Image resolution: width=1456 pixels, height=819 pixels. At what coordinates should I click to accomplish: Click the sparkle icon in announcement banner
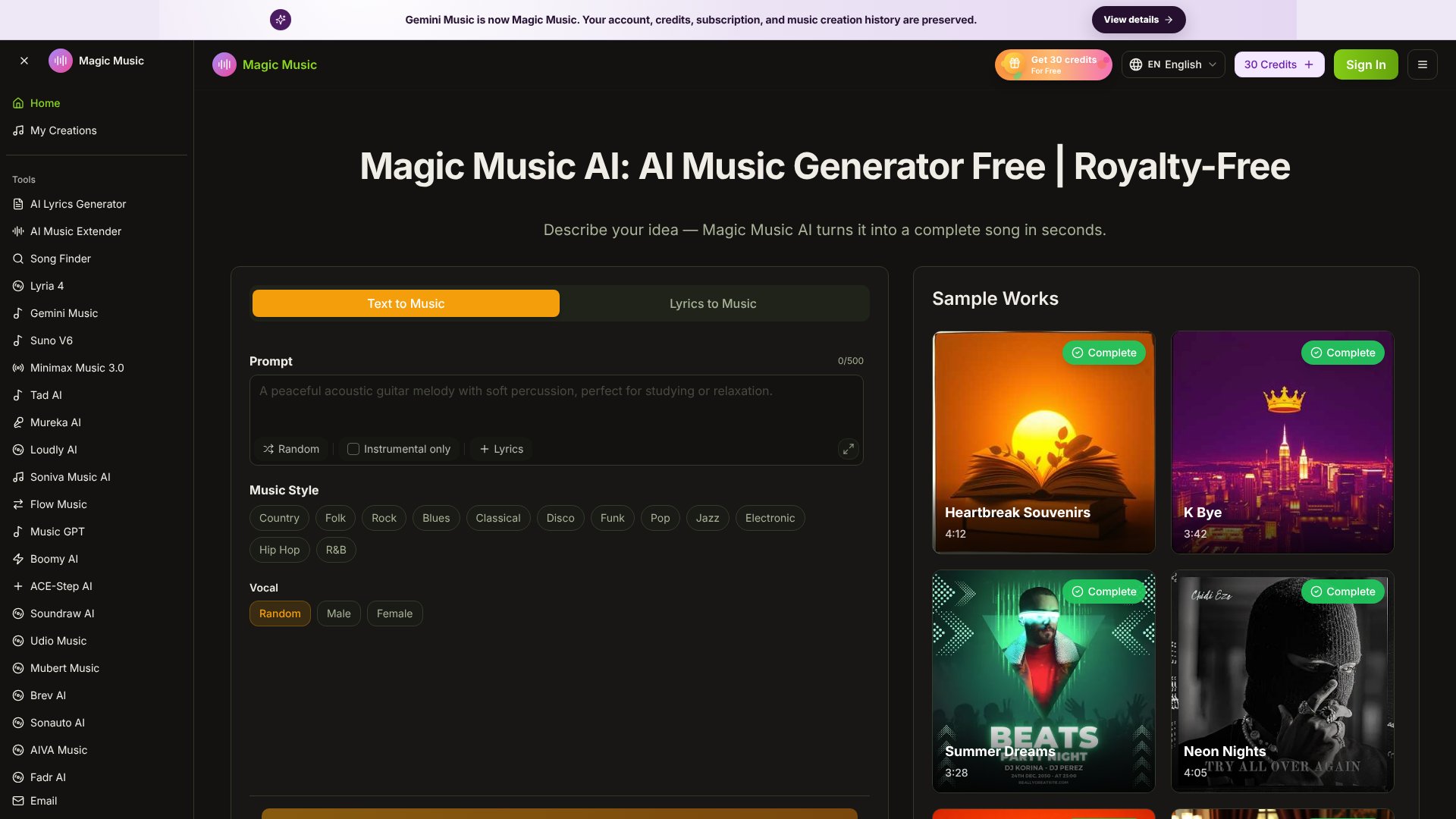(x=281, y=20)
